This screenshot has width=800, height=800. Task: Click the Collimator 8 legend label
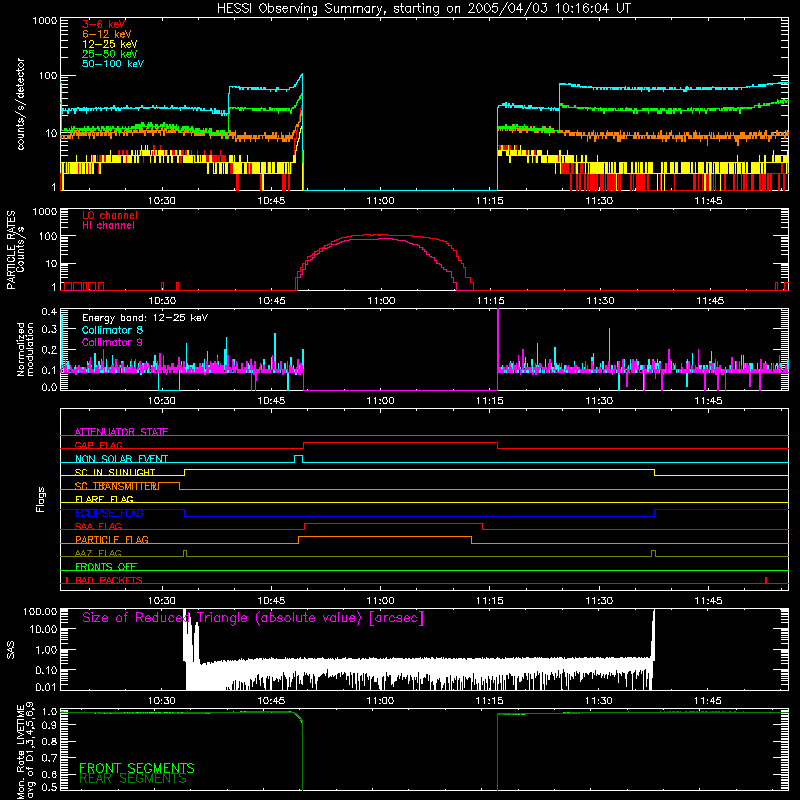pos(112,330)
